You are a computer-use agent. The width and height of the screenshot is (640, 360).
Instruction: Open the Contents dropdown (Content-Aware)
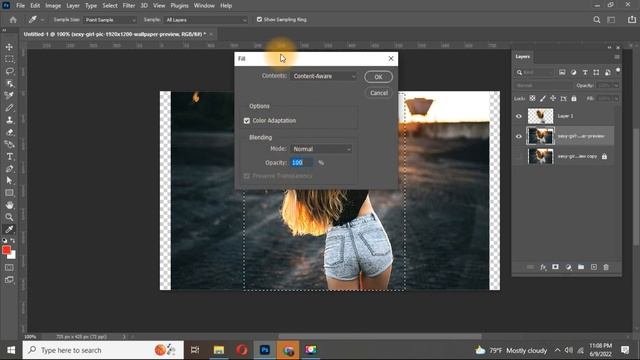pyautogui.click(x=323, y=76)
